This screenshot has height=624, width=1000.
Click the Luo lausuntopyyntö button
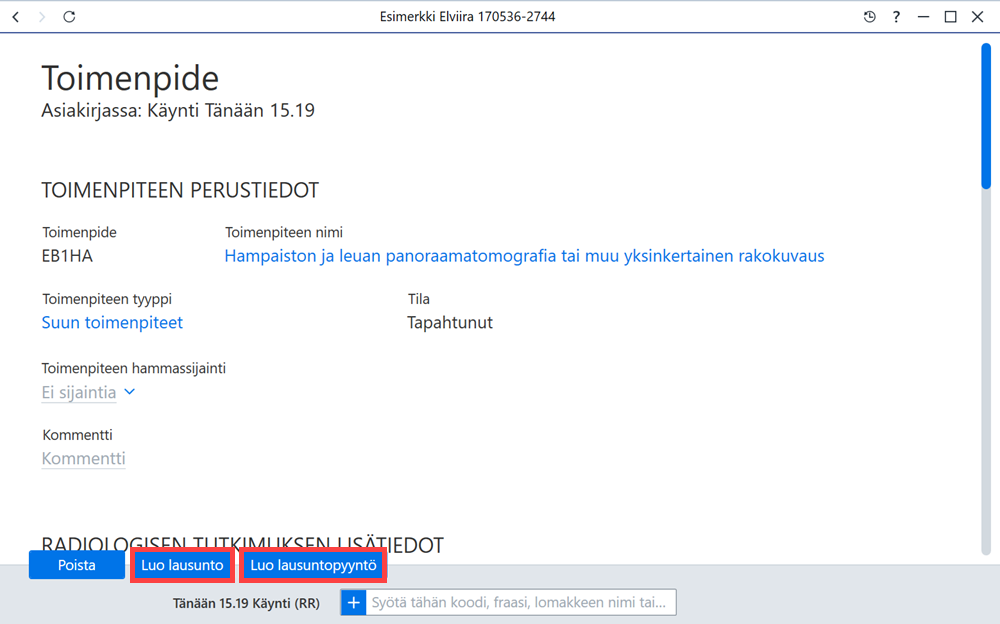[x=313, y=565]
